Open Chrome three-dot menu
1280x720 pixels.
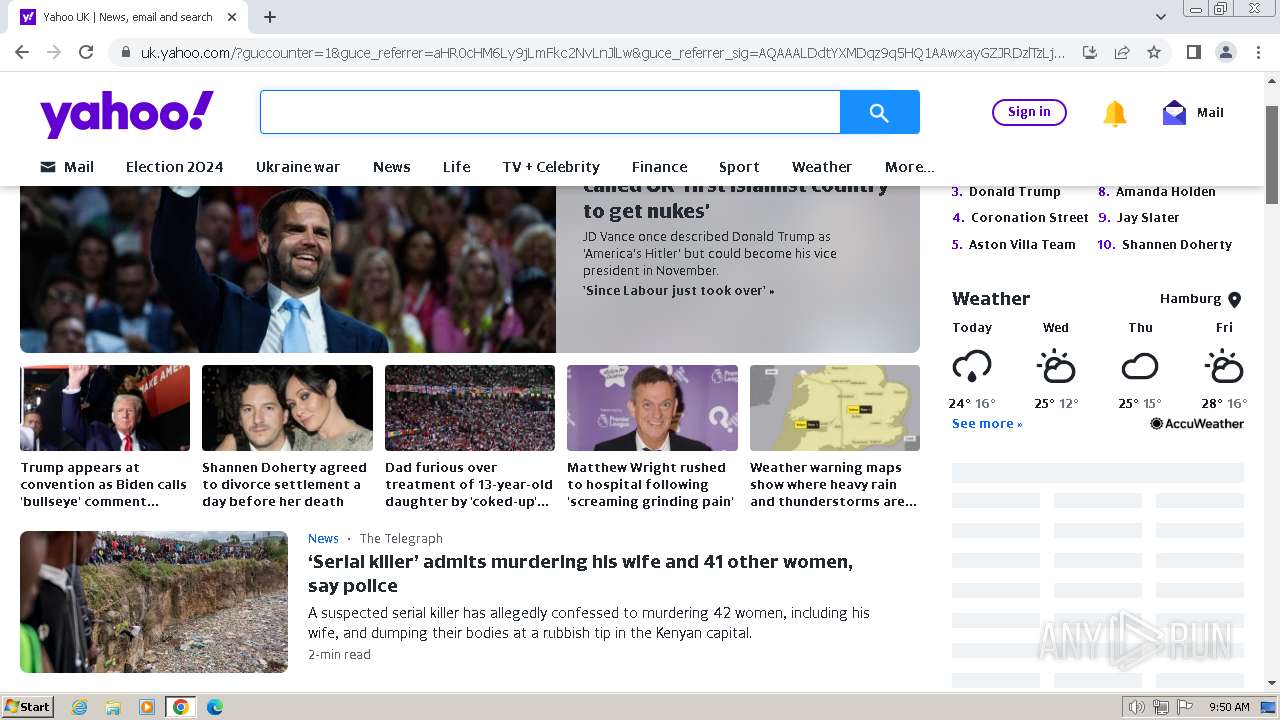pos(1257,52)
